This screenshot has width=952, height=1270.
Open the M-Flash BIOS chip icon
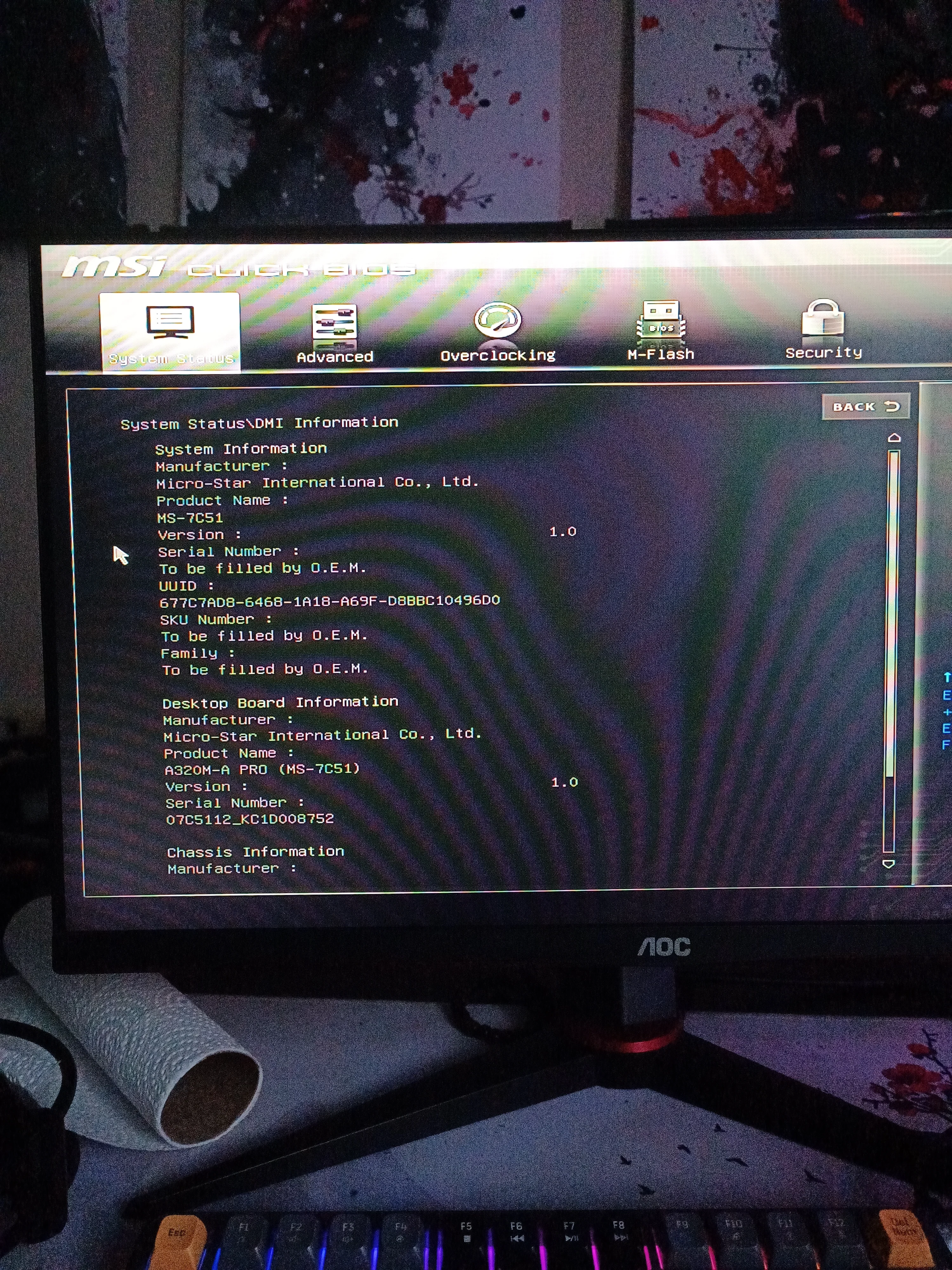[x=660, y=320]
